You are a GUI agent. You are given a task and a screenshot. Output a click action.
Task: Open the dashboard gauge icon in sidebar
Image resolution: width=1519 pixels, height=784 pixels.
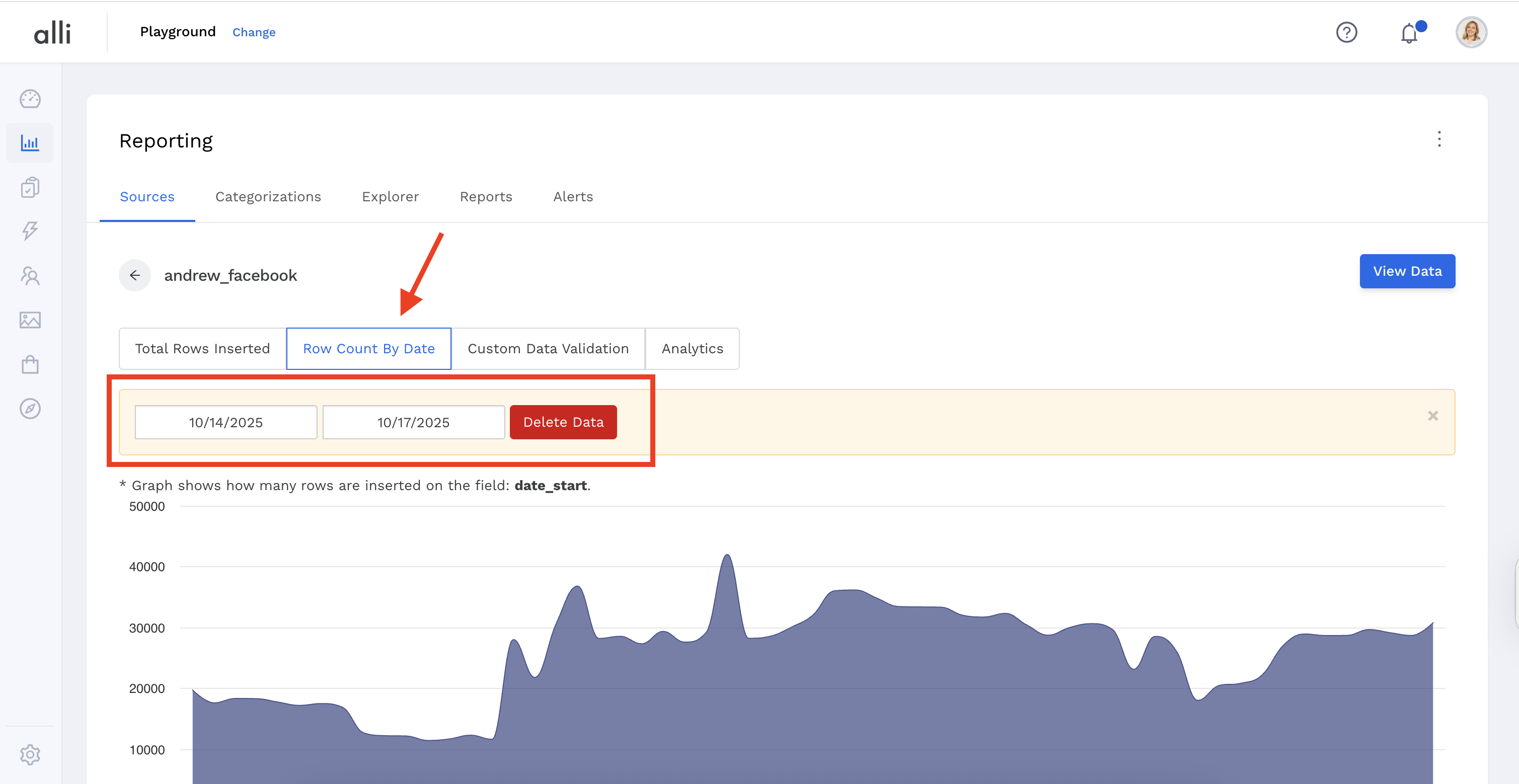[30, 99]
